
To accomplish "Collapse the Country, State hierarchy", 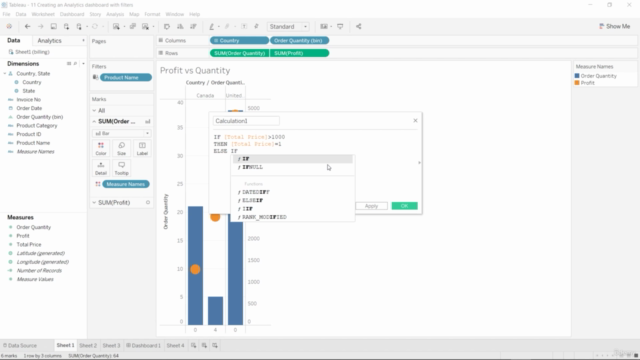I will tap(5, 73).
